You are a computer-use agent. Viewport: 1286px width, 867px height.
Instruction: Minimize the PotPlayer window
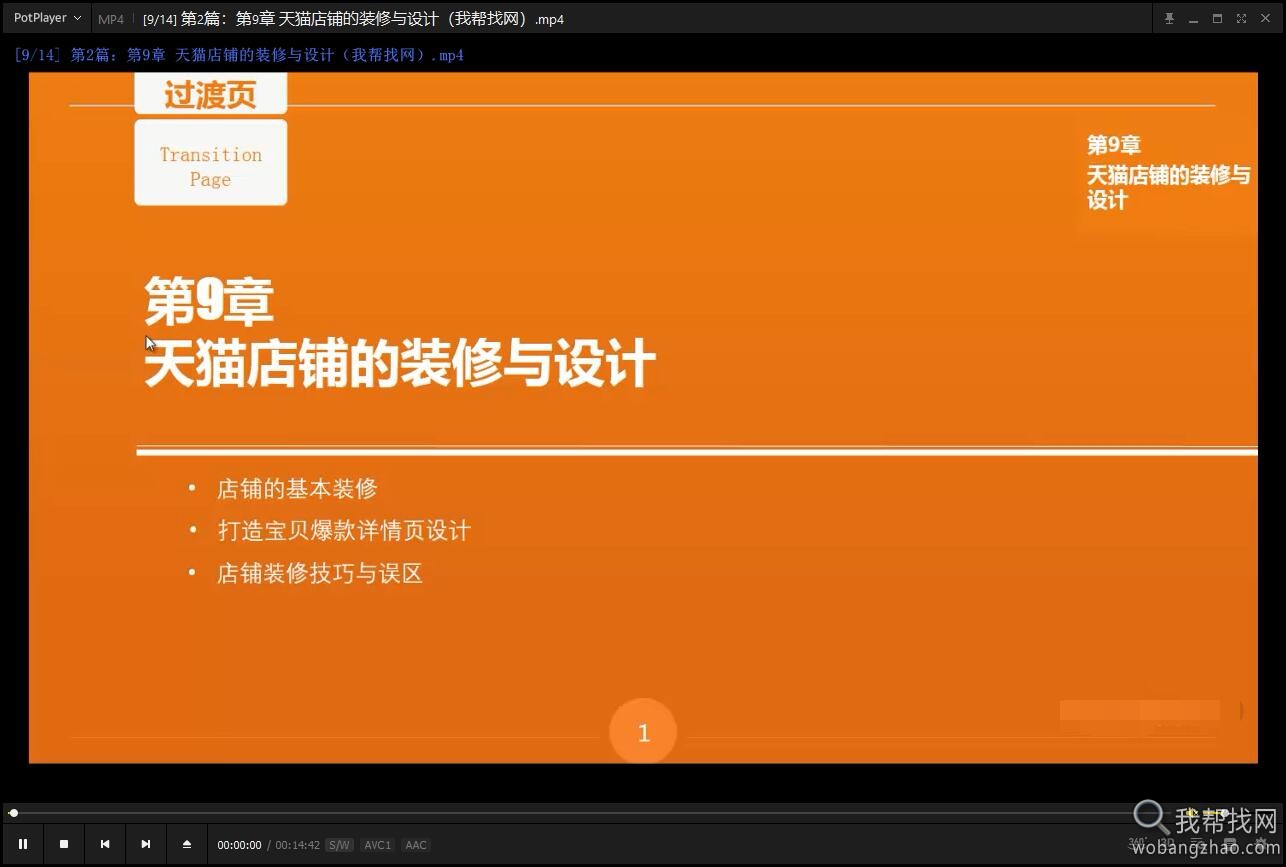point(1193,19)
